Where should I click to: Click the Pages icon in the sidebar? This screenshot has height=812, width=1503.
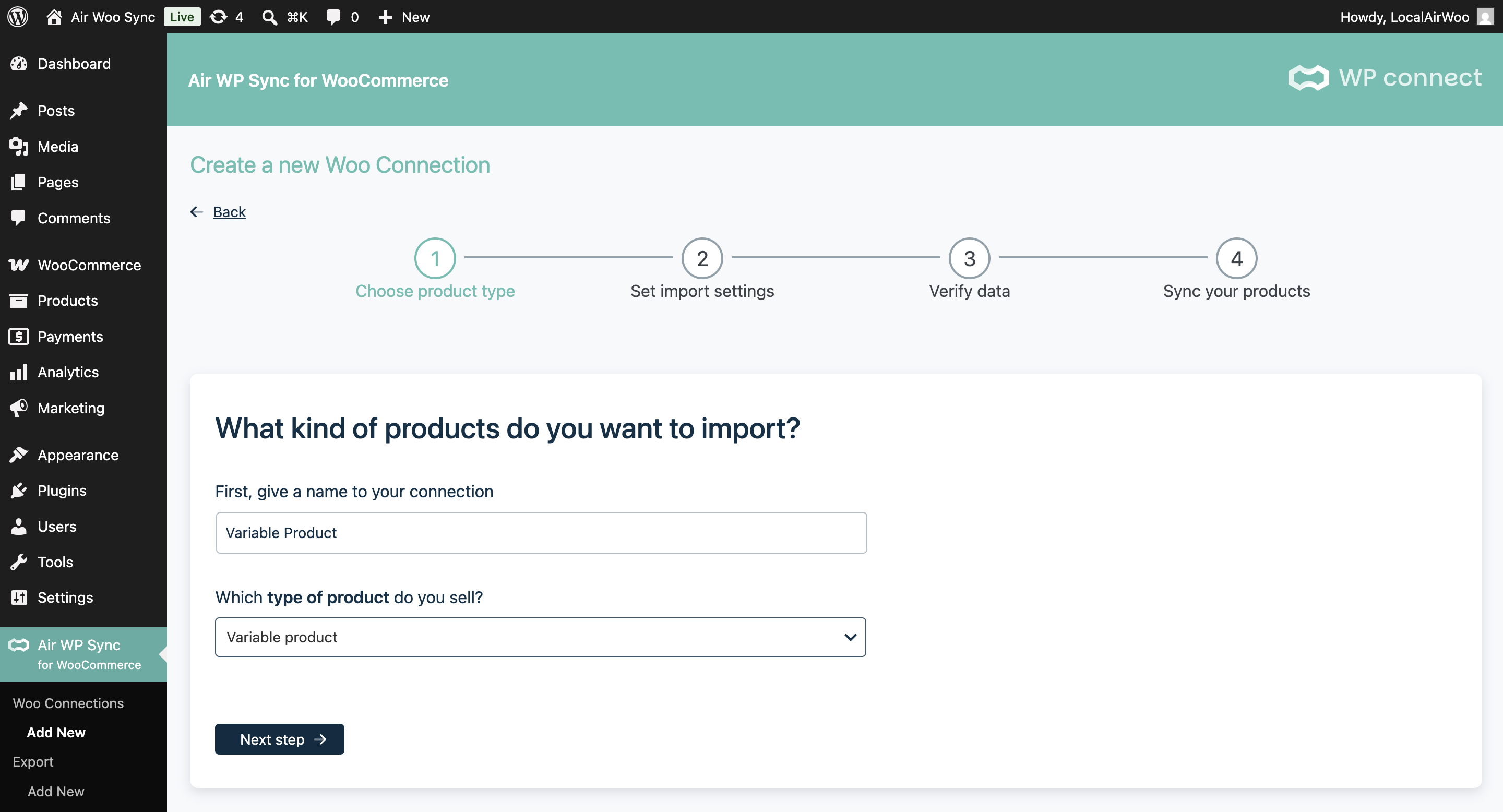coord(19,182)
